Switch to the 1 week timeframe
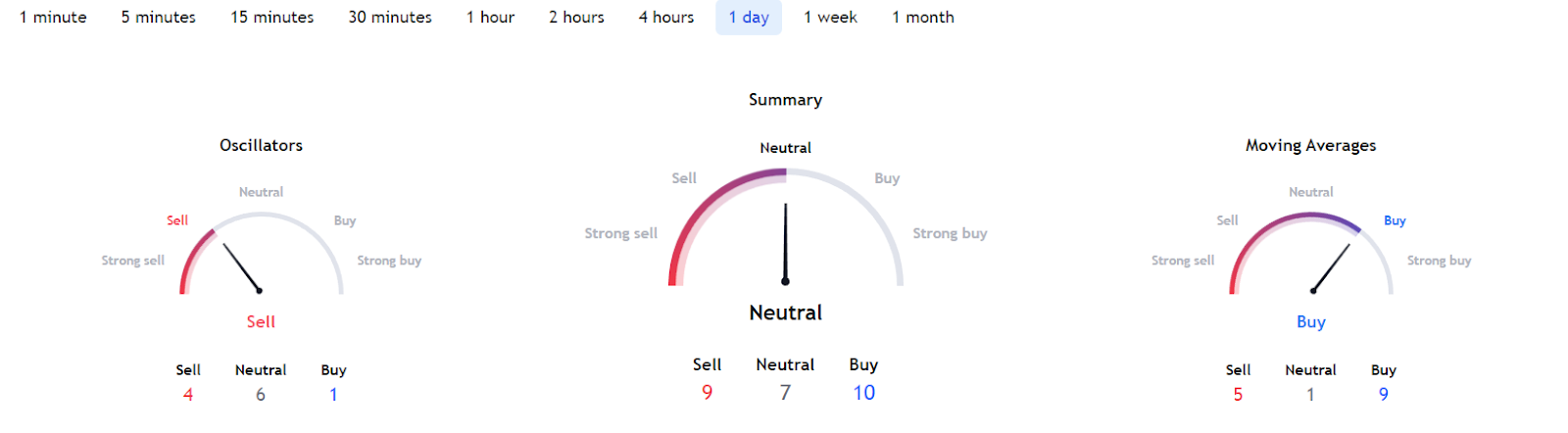Image resolution: width=1568 pixels, height=433 pixels. 830,18
